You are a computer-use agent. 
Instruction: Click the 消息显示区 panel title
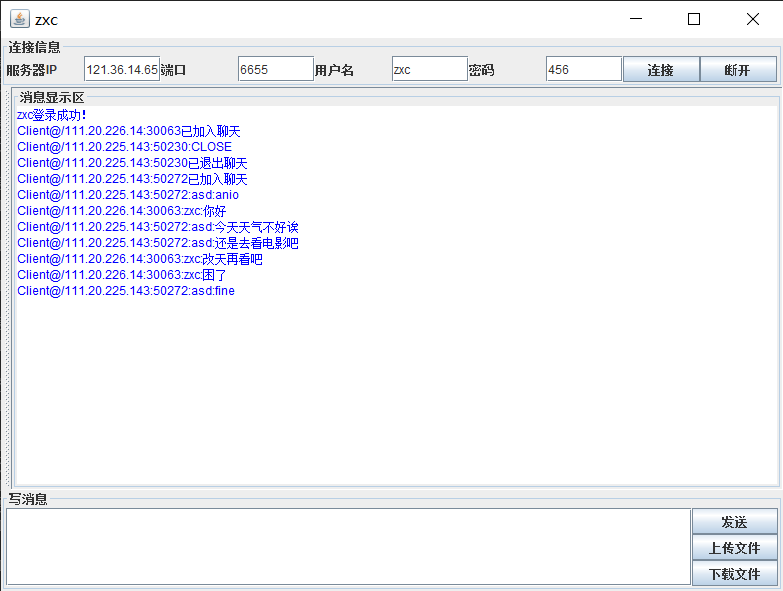52,97
